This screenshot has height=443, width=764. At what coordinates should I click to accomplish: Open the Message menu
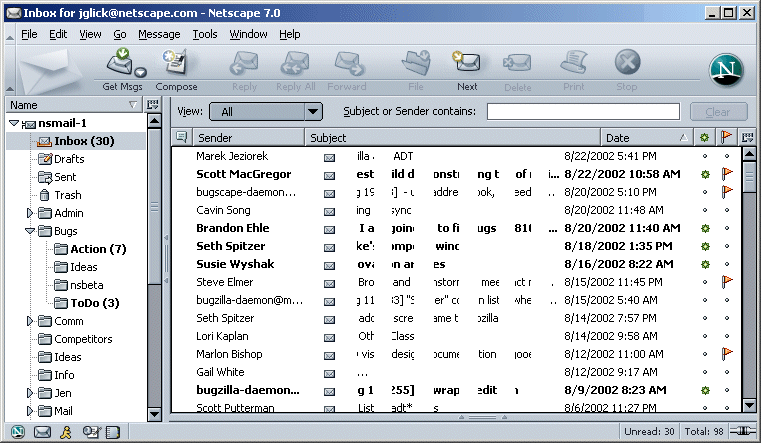point(159,34)
